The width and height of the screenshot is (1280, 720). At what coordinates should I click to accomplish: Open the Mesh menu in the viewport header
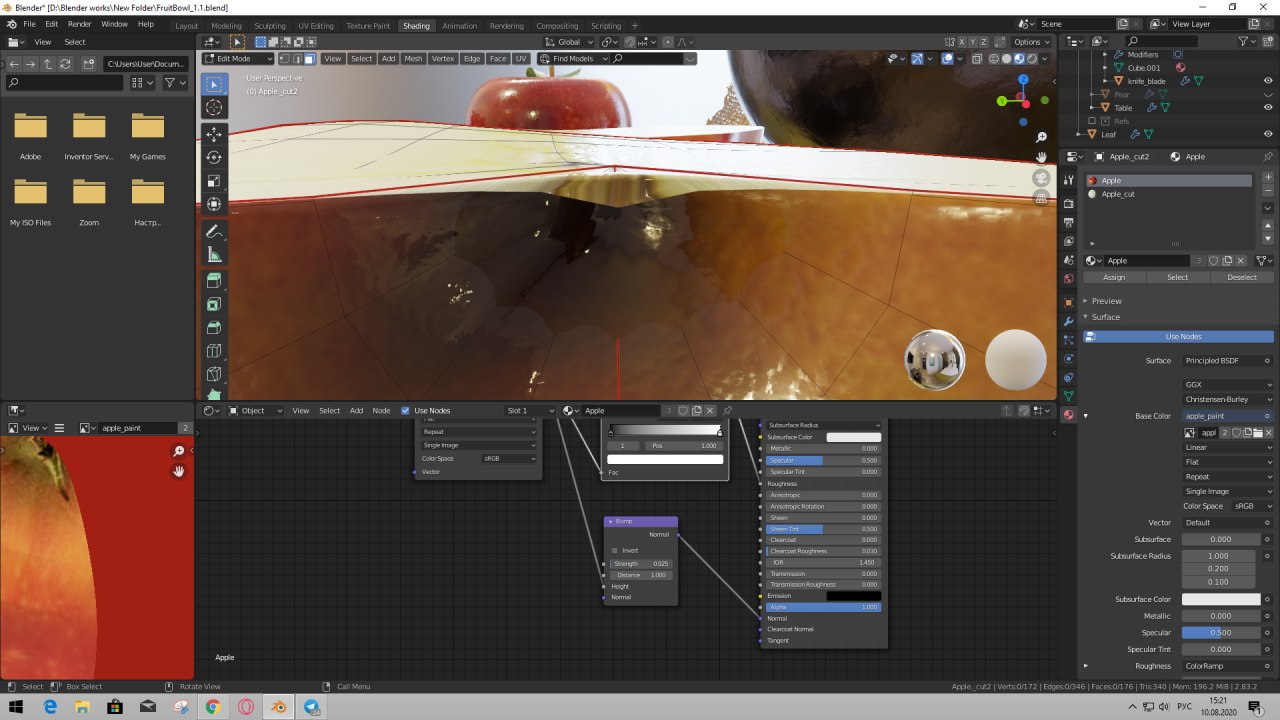click(x=413, y=59)
